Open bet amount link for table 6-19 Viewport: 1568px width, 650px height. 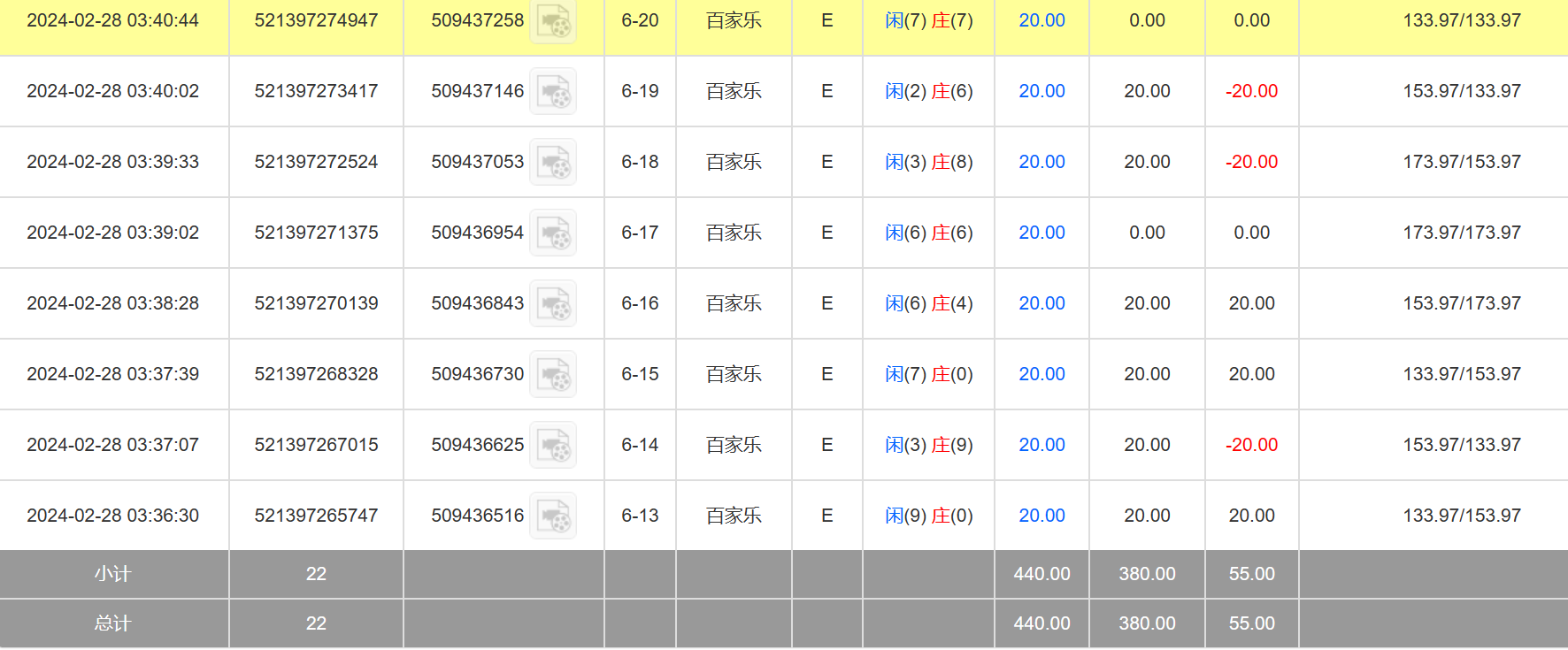point(1041,91)
